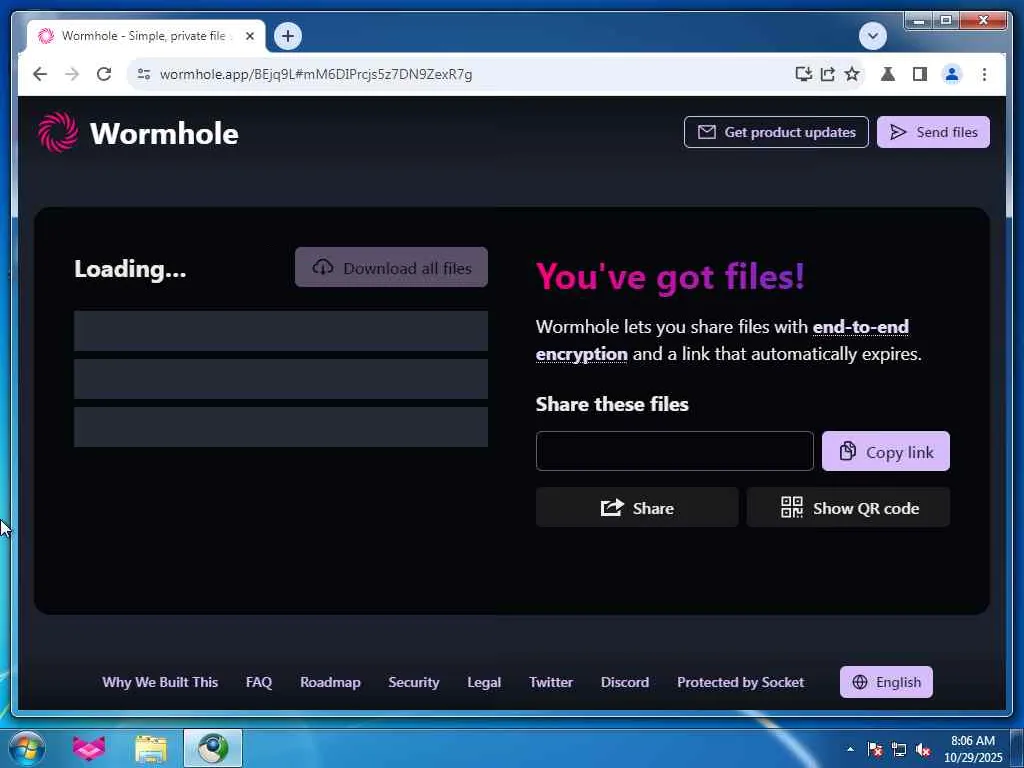
Task: Click Download all files button
Action: point(391,267)
